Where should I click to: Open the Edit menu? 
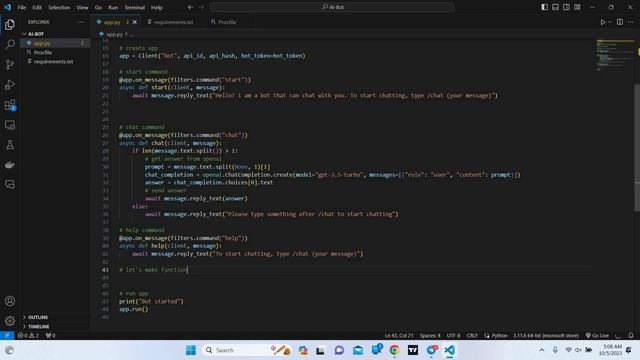click(x=37, y=7)
